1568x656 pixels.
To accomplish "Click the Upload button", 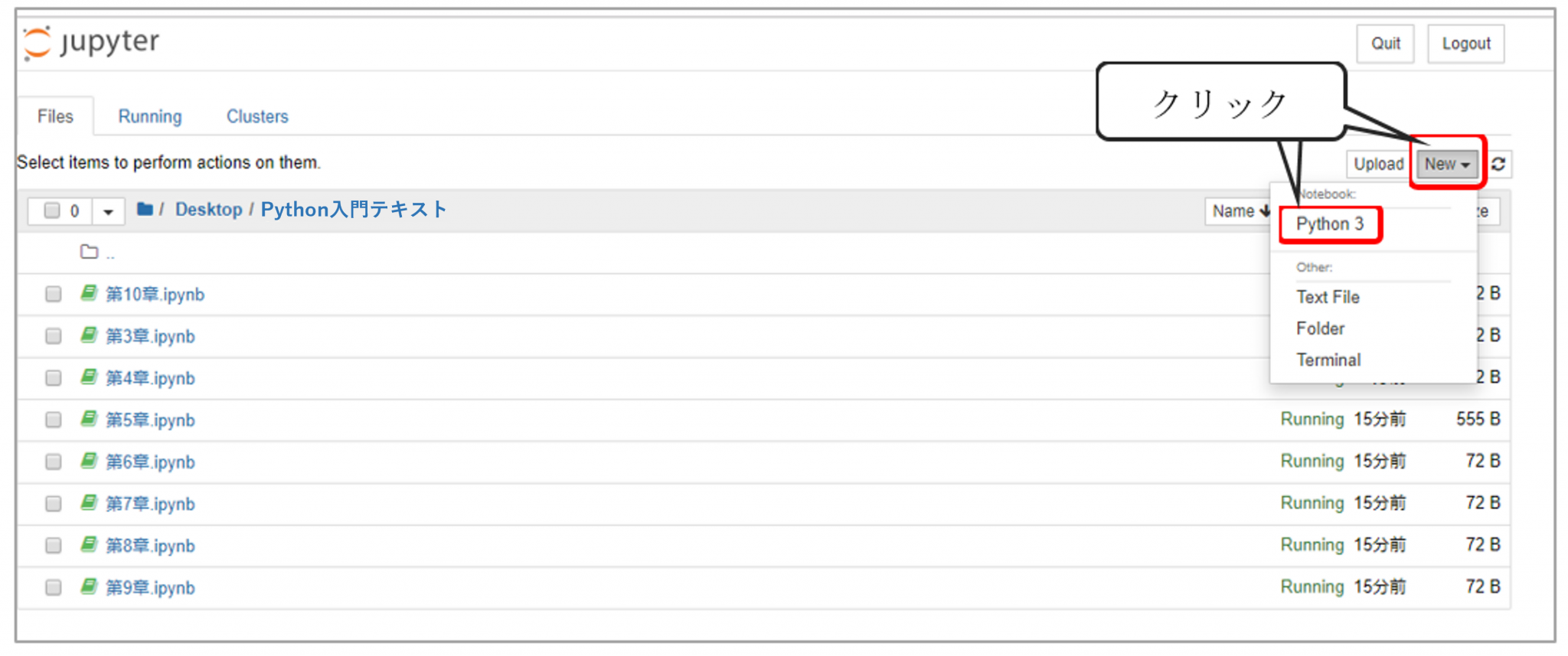I will [1378, 164].
